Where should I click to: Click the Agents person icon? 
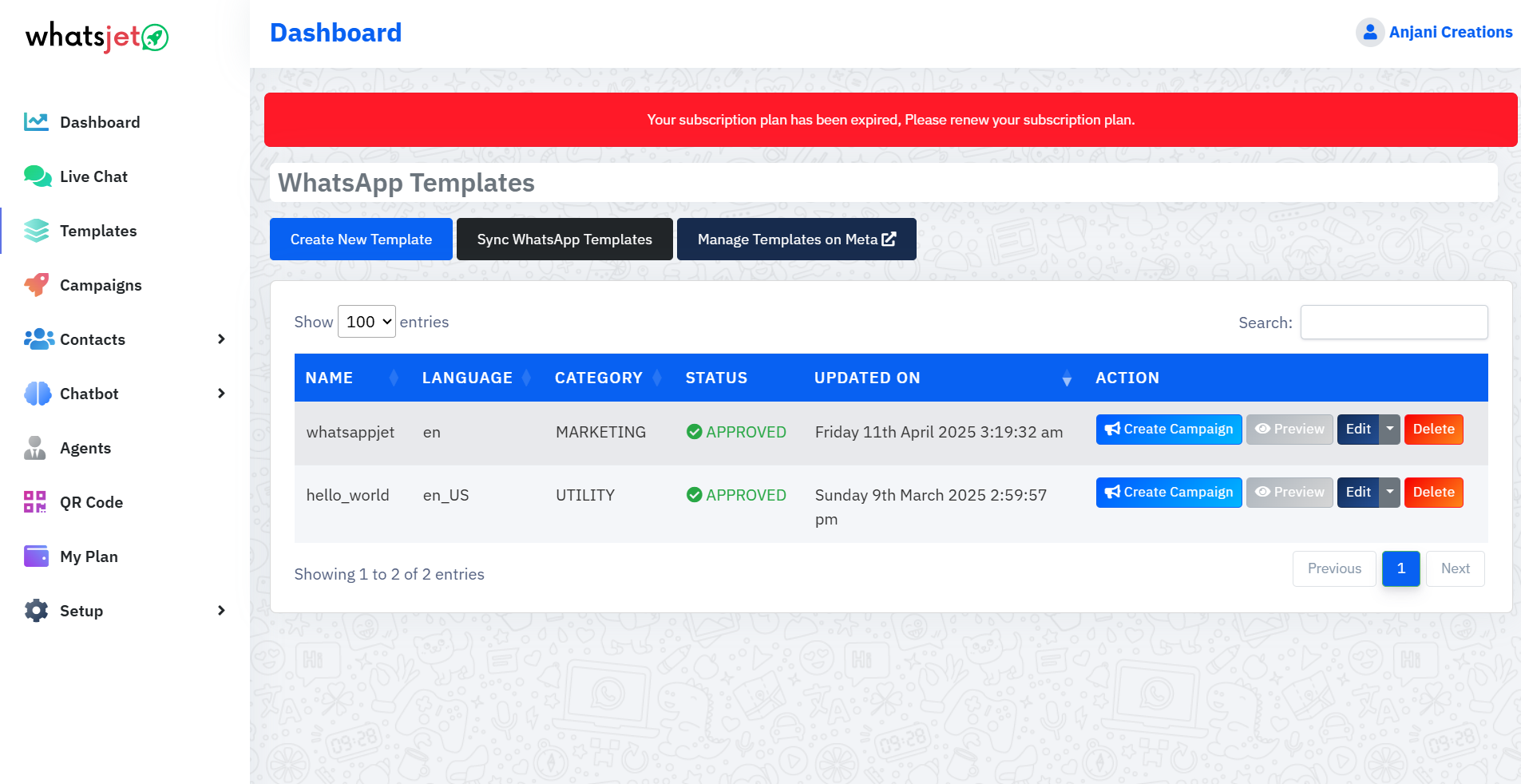click(35, 448)
